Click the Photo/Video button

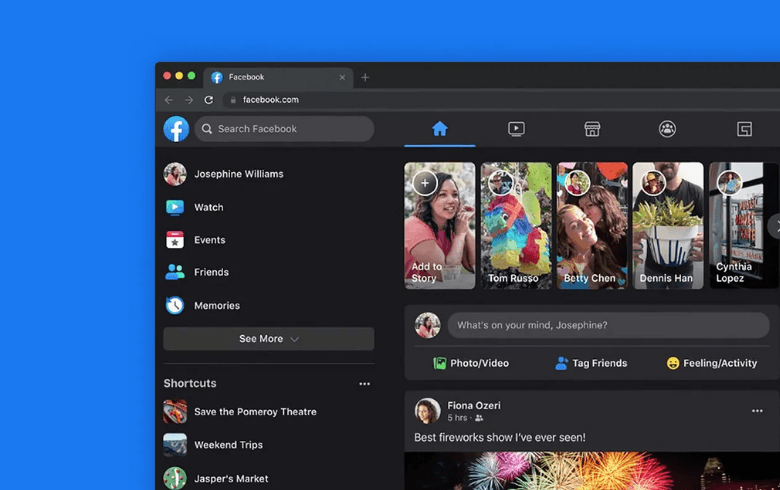coord(471,363)
